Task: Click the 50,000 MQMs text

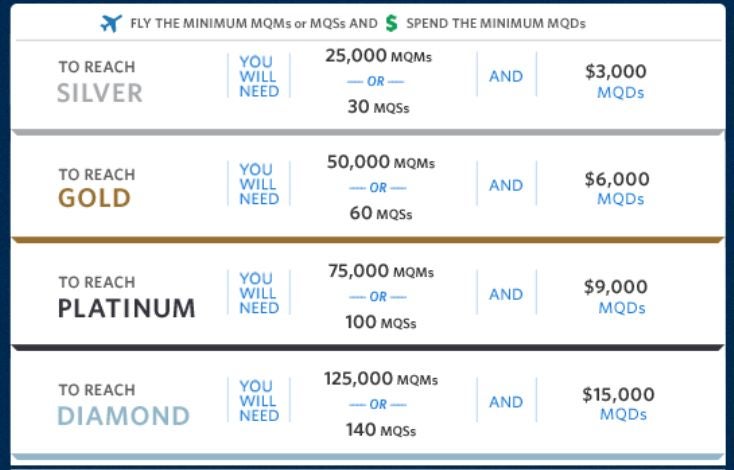Action: pos(381,162)
